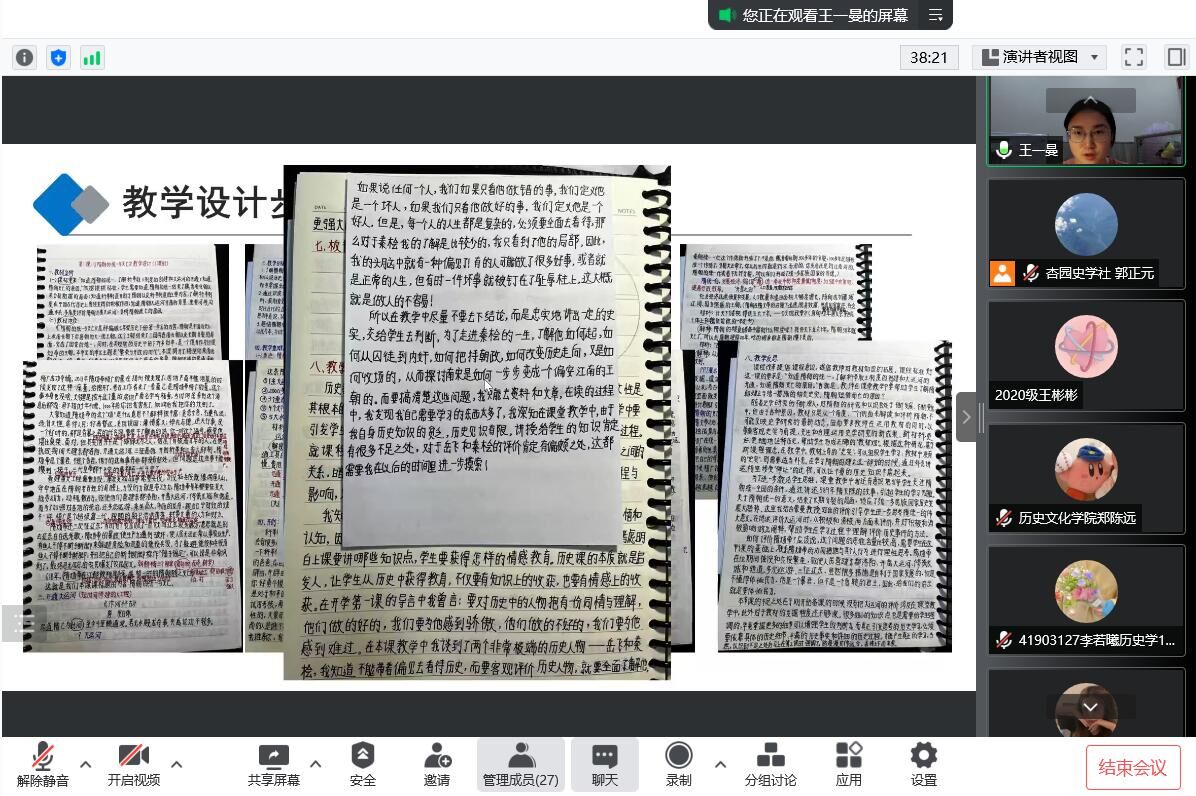The width and height of the screenshot is (1196, 796).
Task: Click the meeting info icon
Action: tap(25, 58)
